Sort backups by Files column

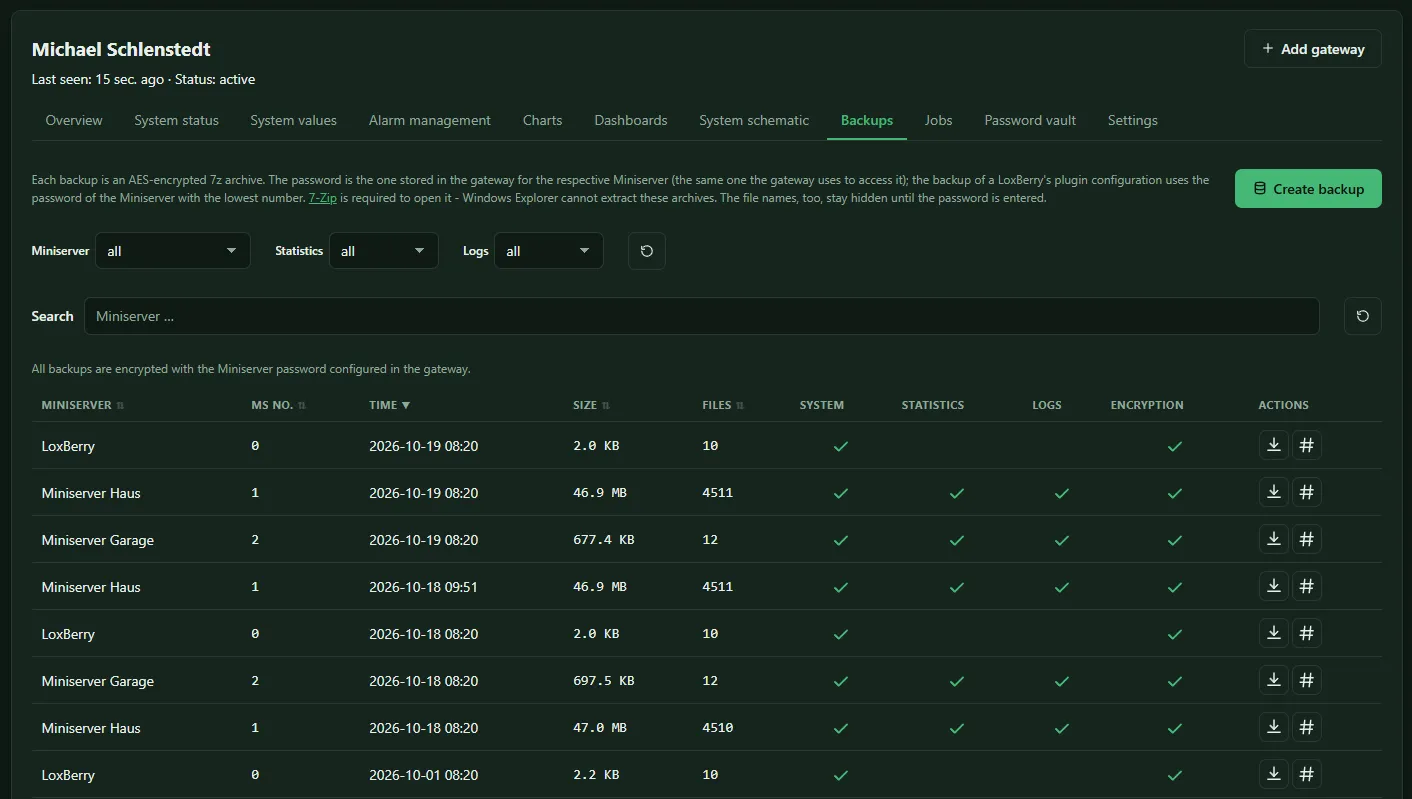[x=724, y=405]
